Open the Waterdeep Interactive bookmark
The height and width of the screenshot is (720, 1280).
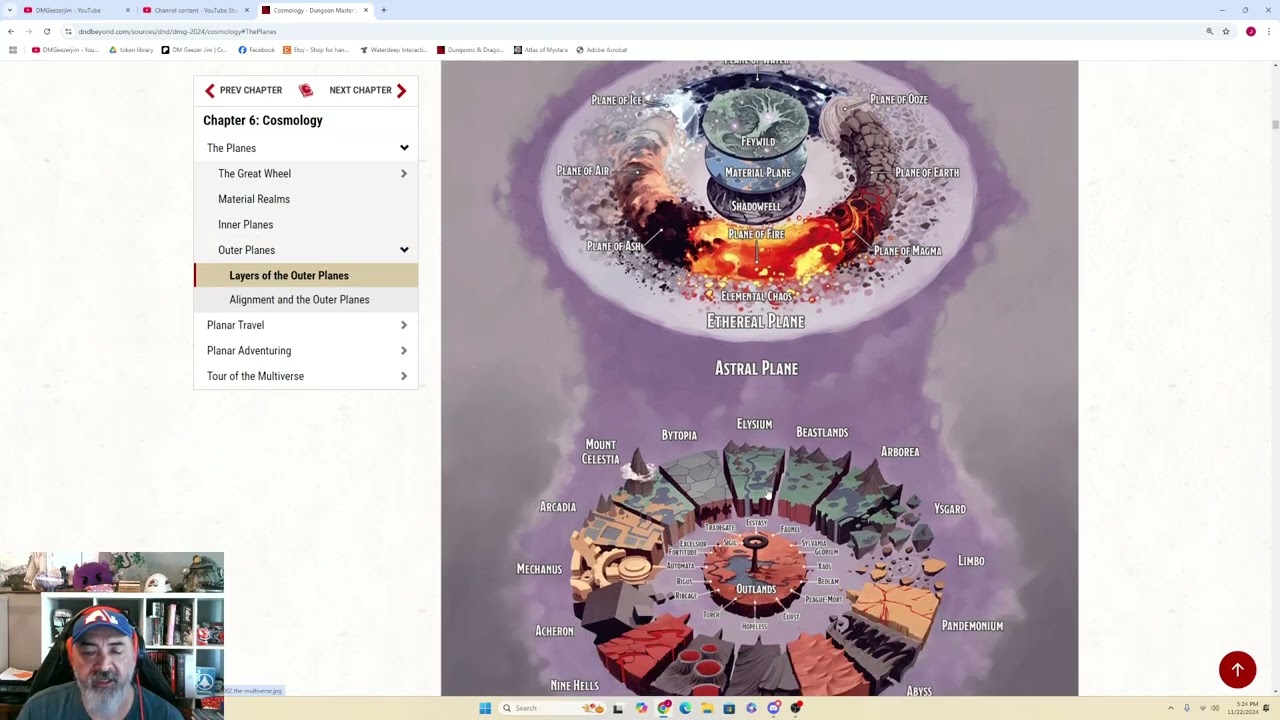tap(394, 50)
